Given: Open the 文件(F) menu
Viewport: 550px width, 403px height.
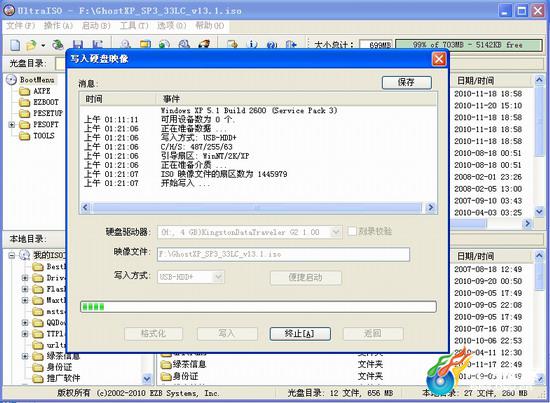Looking at the screenshot, I should coord(21,26).
